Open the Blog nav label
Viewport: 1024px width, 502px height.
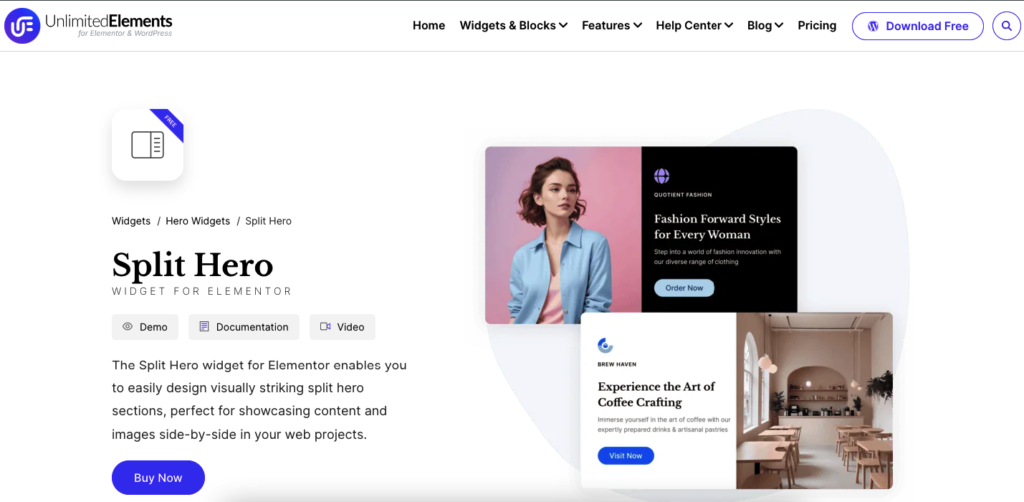(760, 25)
